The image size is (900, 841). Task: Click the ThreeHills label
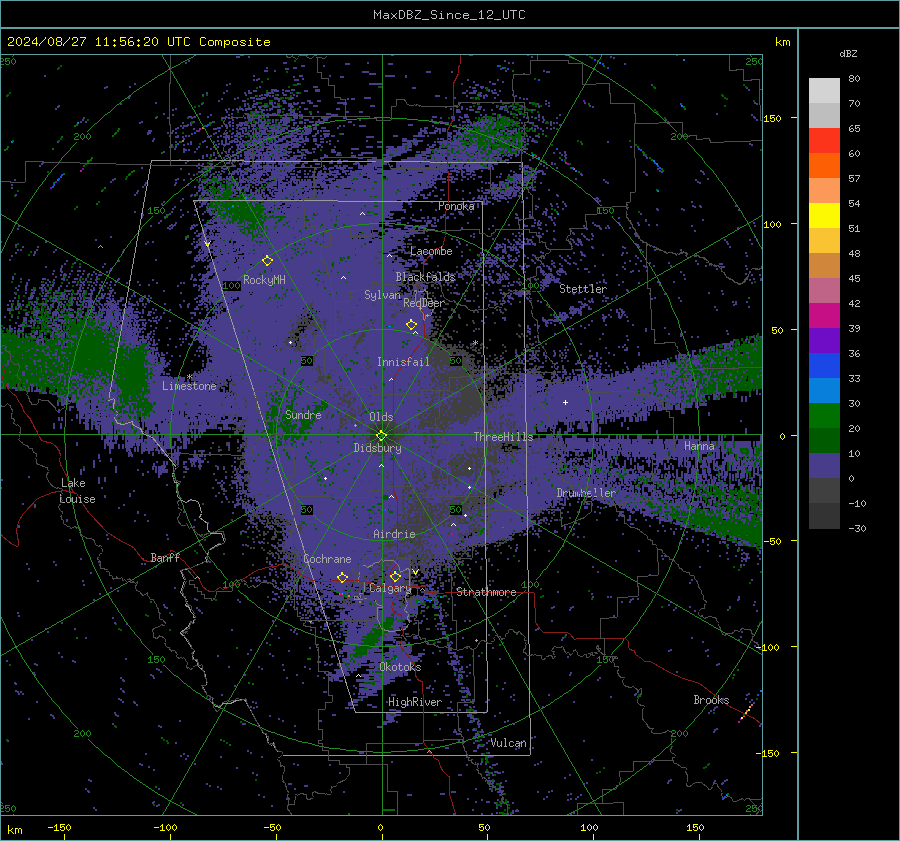[503, 437]
